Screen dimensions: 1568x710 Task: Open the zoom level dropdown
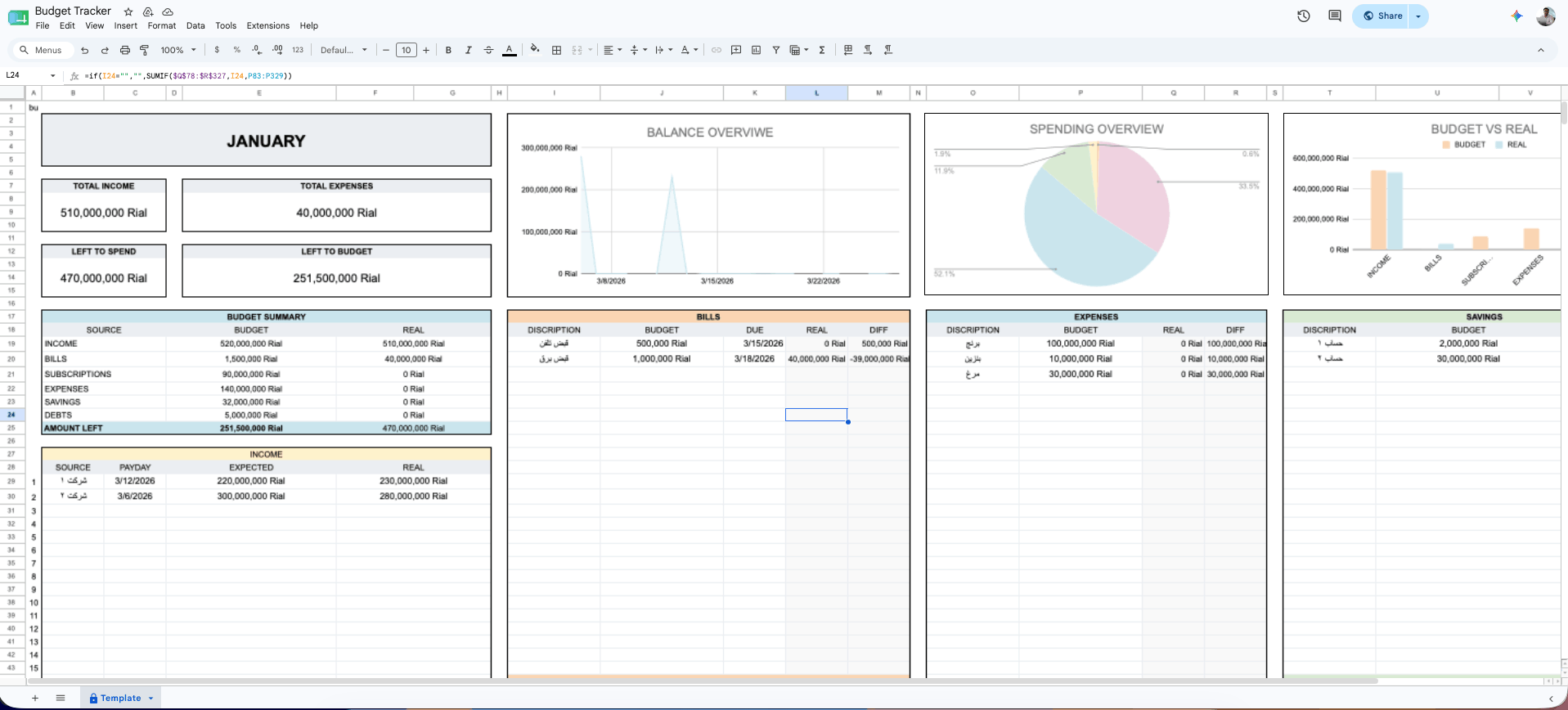click(177, 50)
